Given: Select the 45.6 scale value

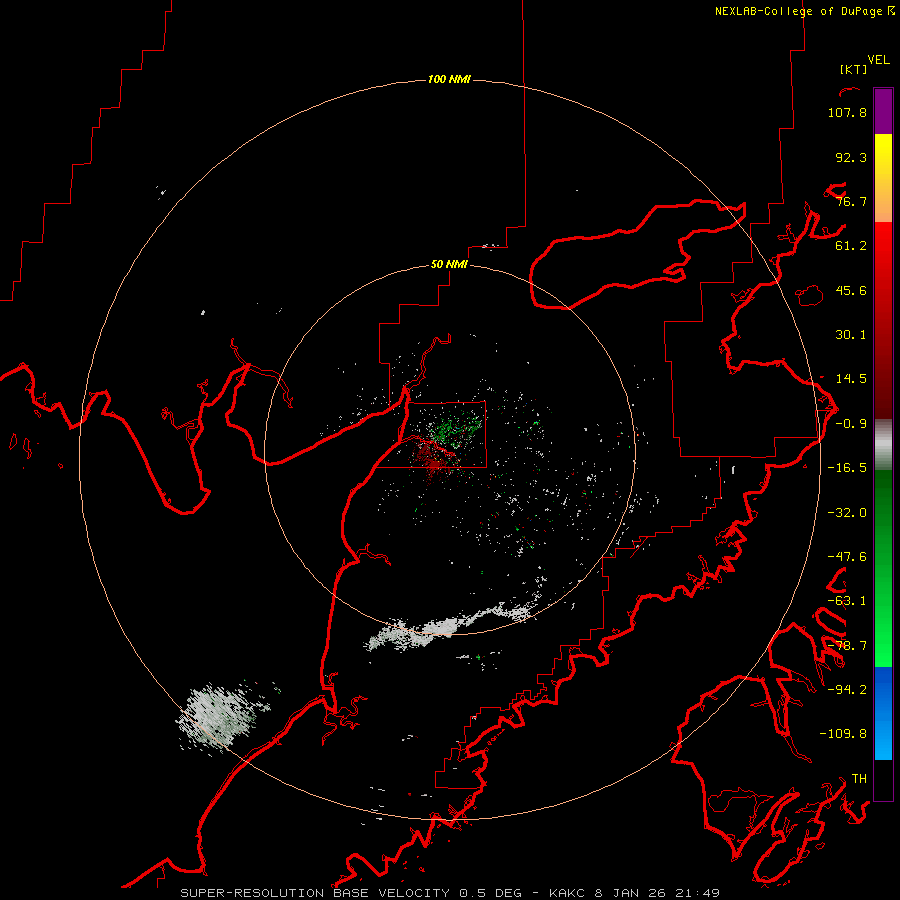Looking at the screenshot, I should click(851, 290).
